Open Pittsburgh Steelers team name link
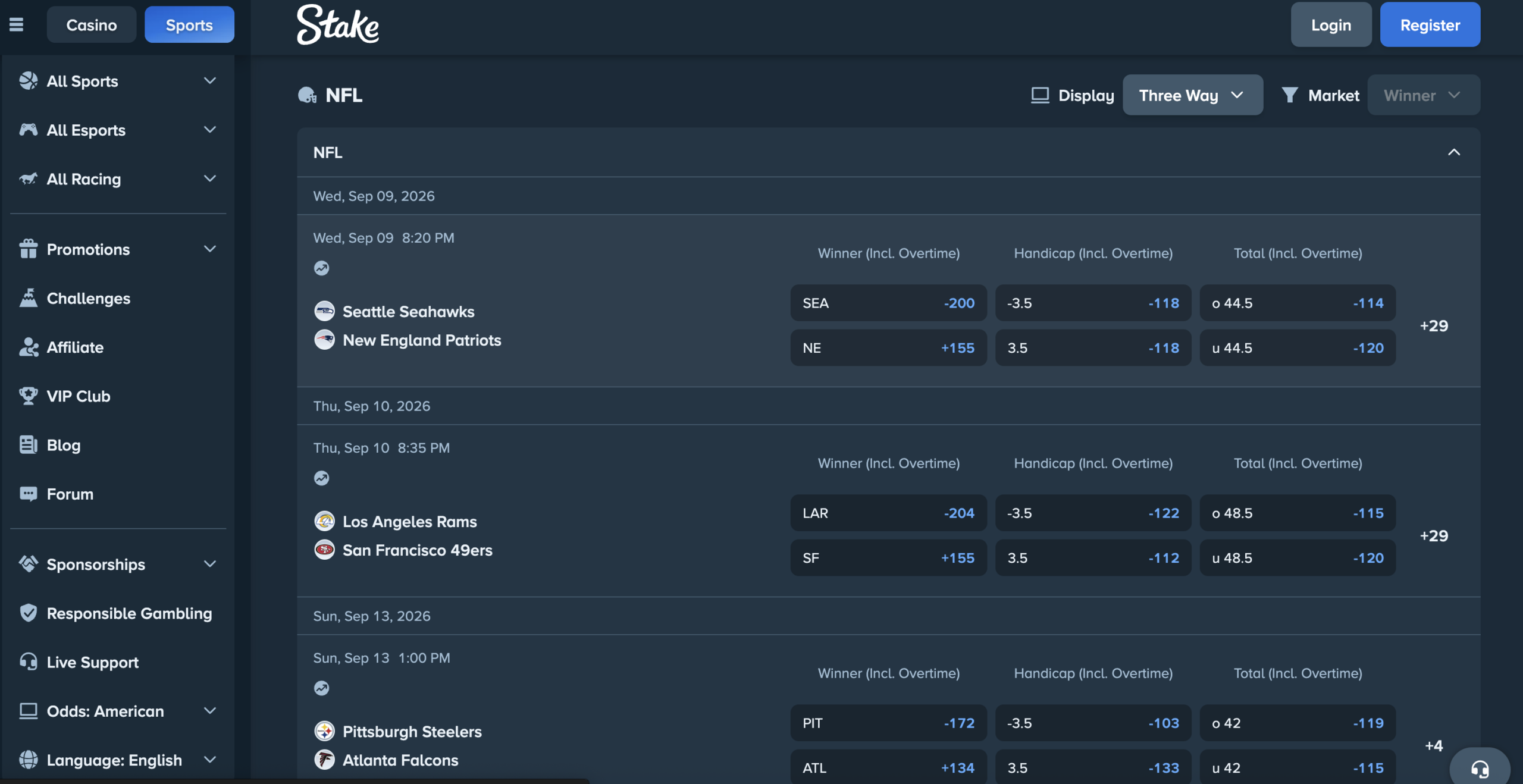1523x784 pixels. click(412, 731)
